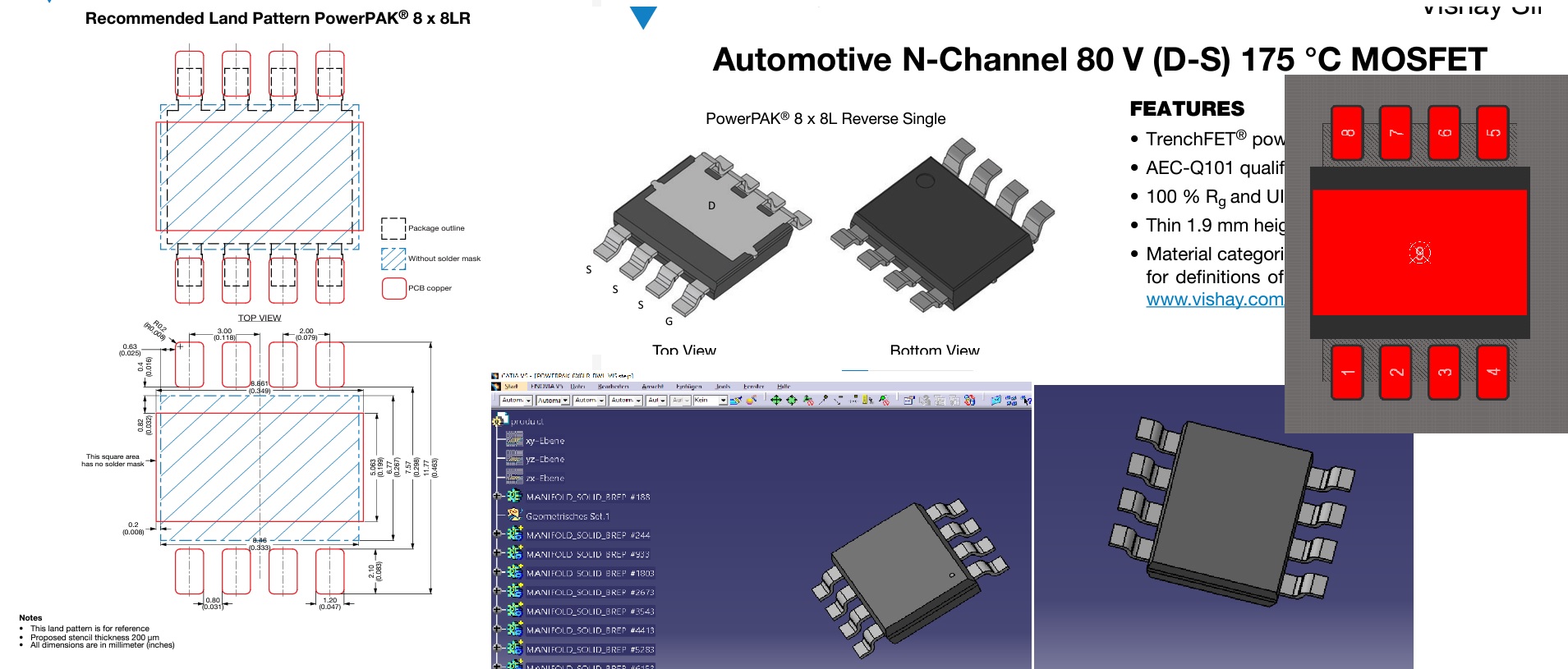Open the Hilfe menu
Image resolution: width=1568 pixels, height=669 pixels.
click(x=784, y=386)
